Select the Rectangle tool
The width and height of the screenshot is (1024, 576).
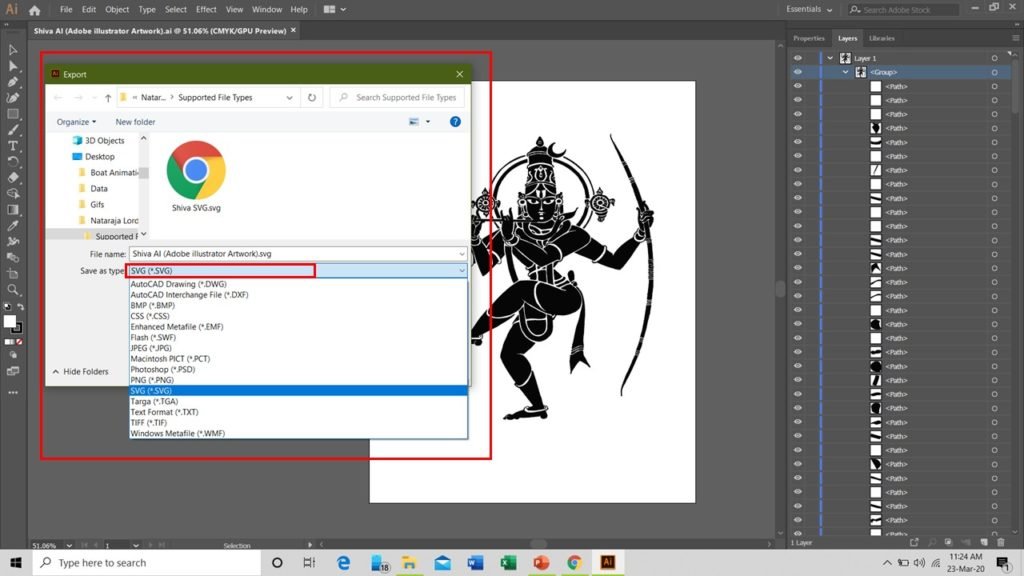coord(12,114)
